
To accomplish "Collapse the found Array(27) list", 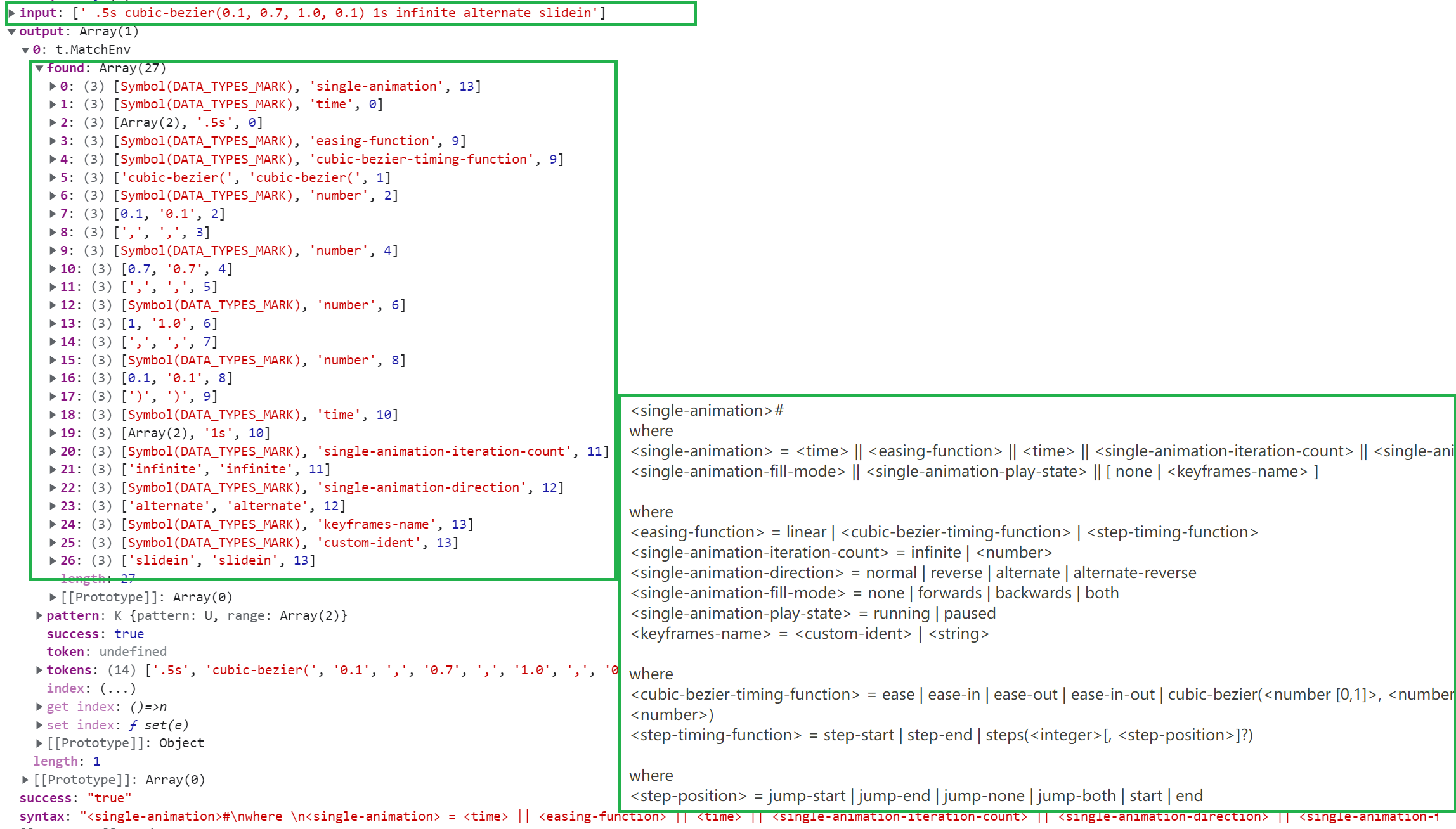I will [39, 68].
